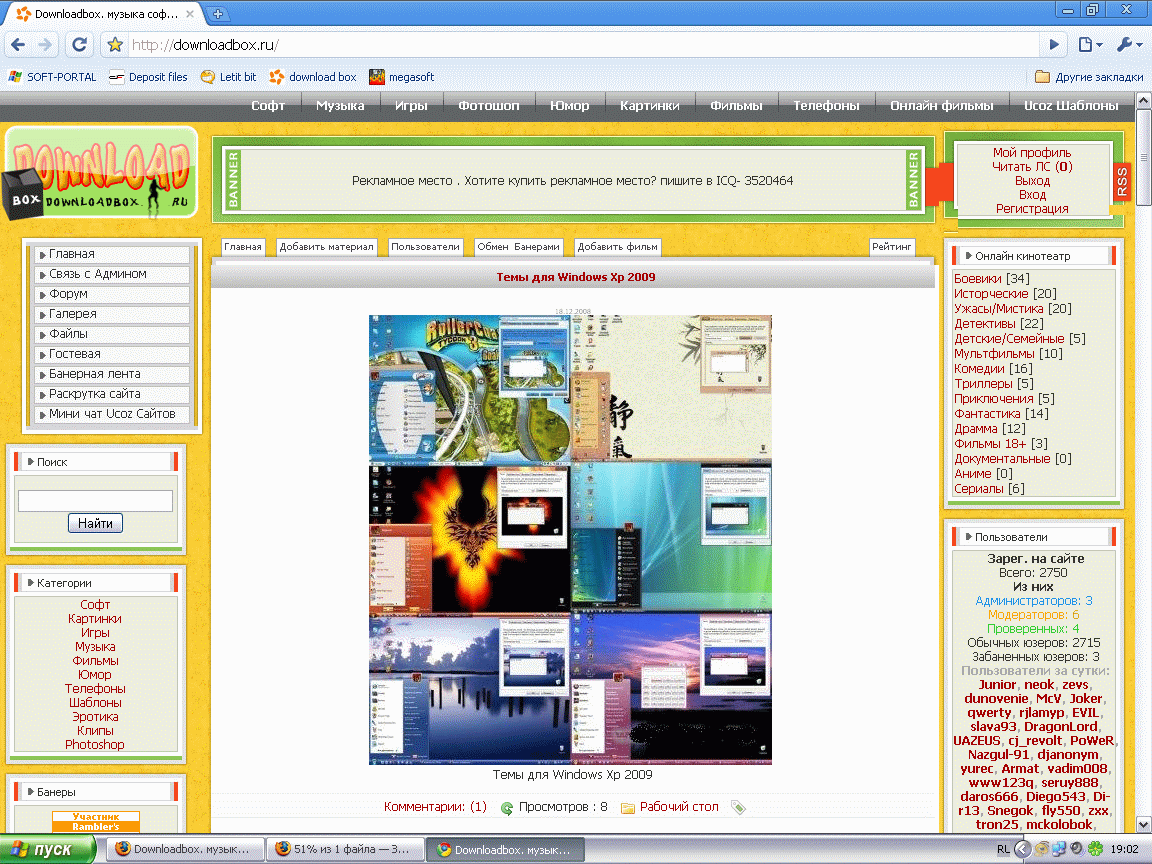Open the Музыка top menu item
Screen dimensions: 1152x864
point(340,106)
